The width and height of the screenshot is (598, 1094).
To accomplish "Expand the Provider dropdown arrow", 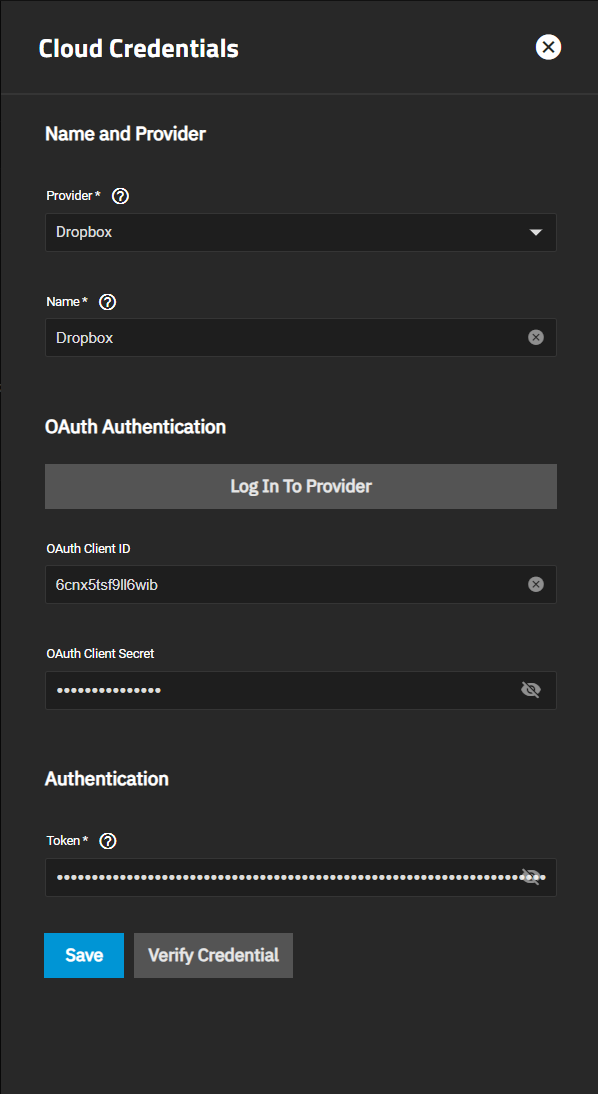I will click(536, 232).
